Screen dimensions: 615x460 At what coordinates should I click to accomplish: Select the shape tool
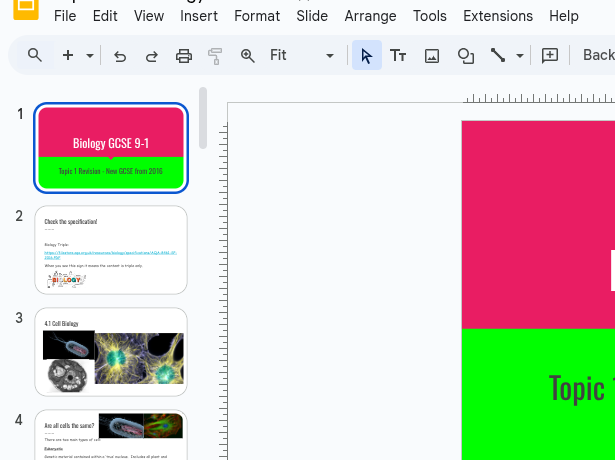tap(465, 56)
